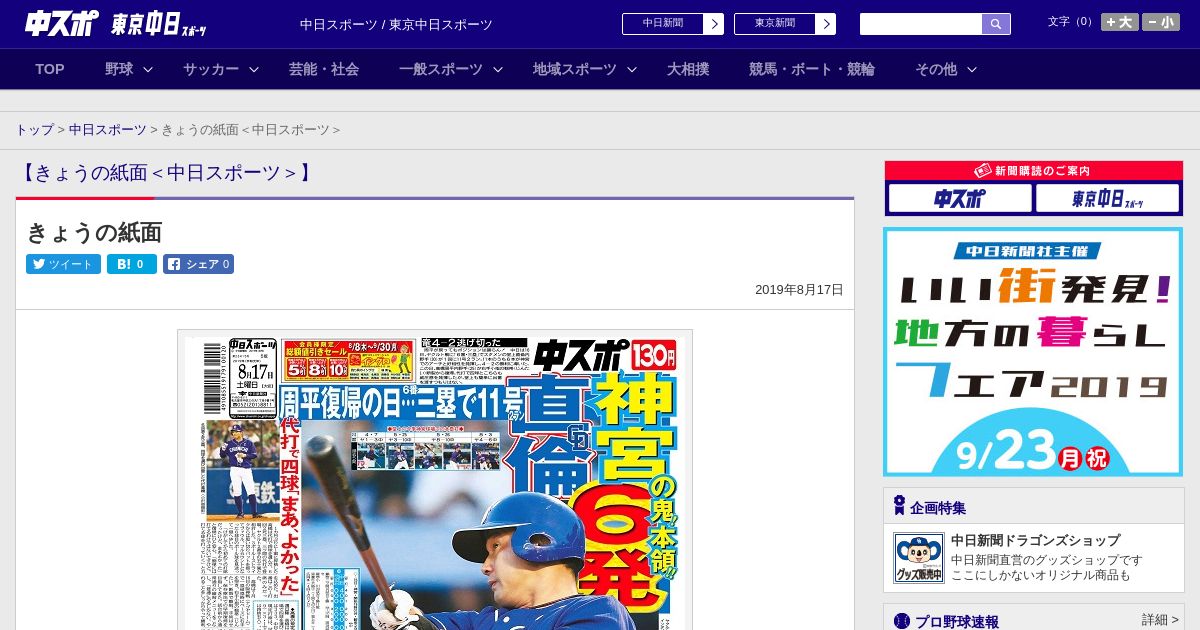Expand the 地域スポーツ dropdown chevron
The height and width of the screenshot is (630, 1200).
(x=632, y=69)
